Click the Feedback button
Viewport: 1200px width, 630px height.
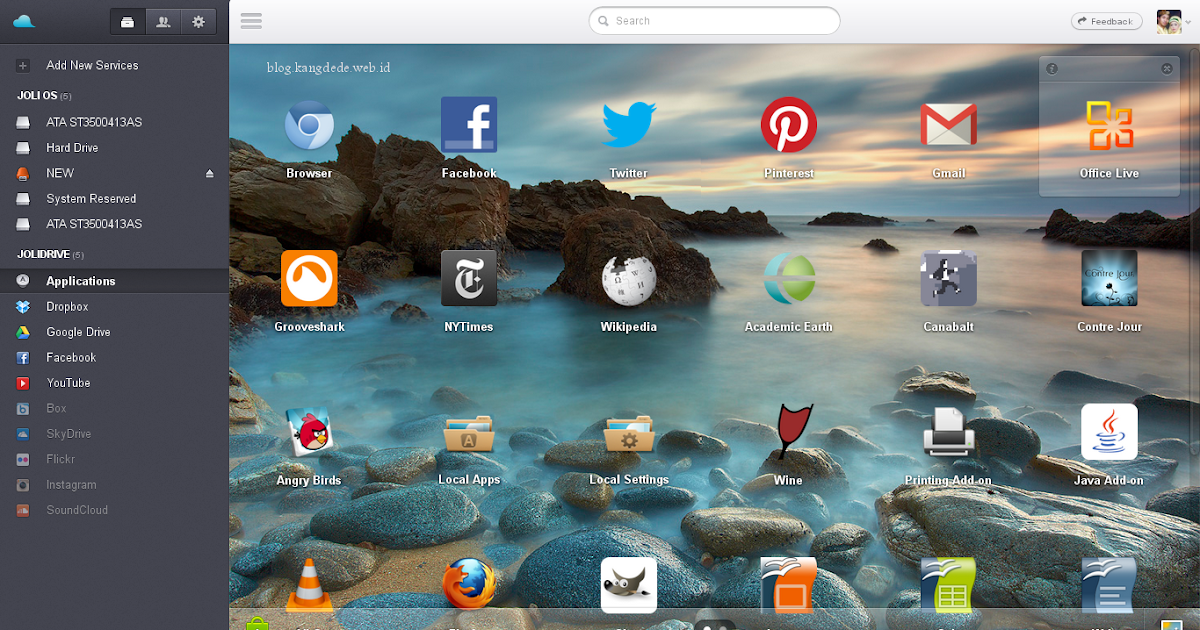pyautogui.click(x=1106, y=21)
